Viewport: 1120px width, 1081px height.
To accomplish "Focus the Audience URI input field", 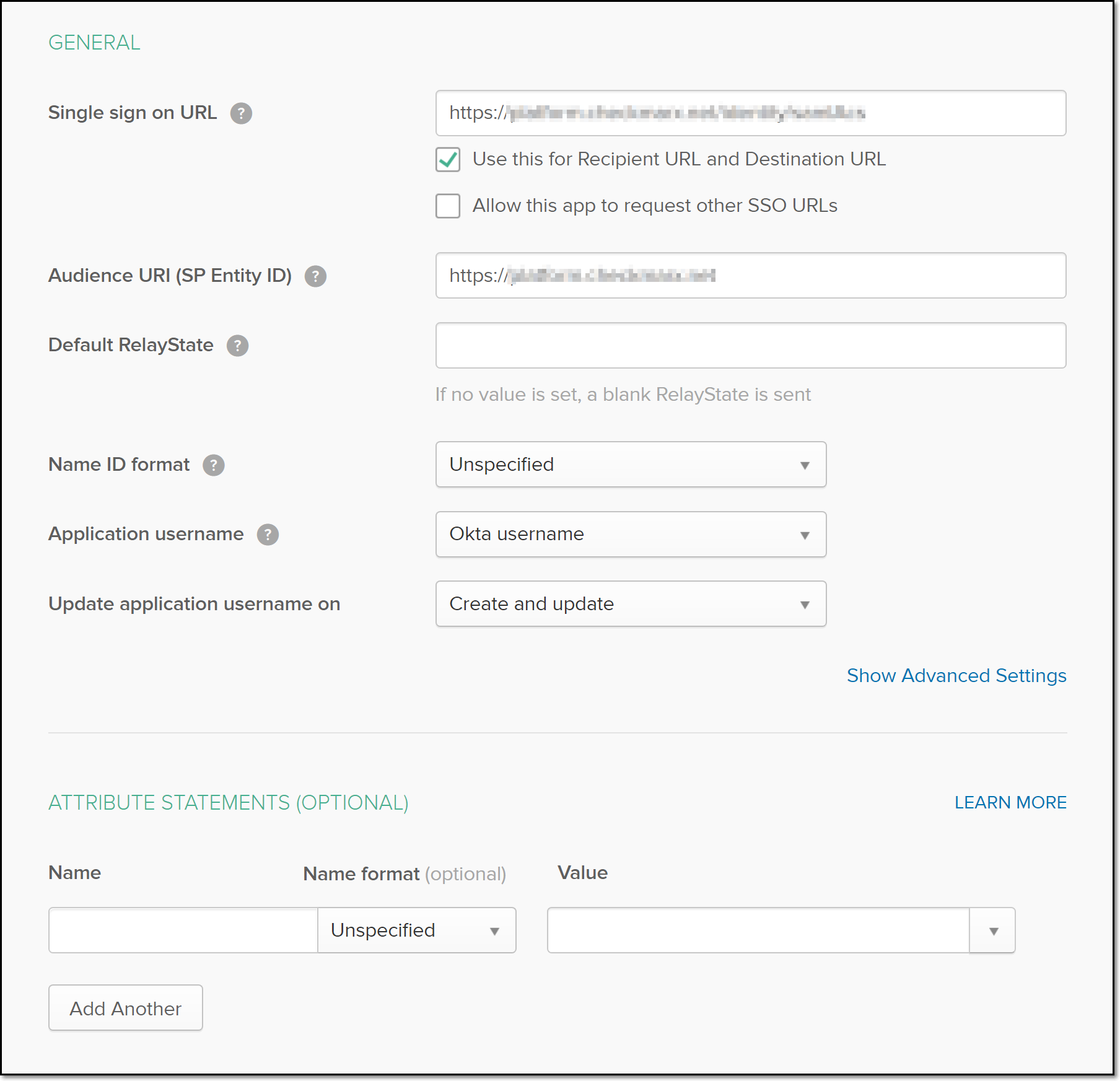I will pyautogui.click(x=751, y=276).
